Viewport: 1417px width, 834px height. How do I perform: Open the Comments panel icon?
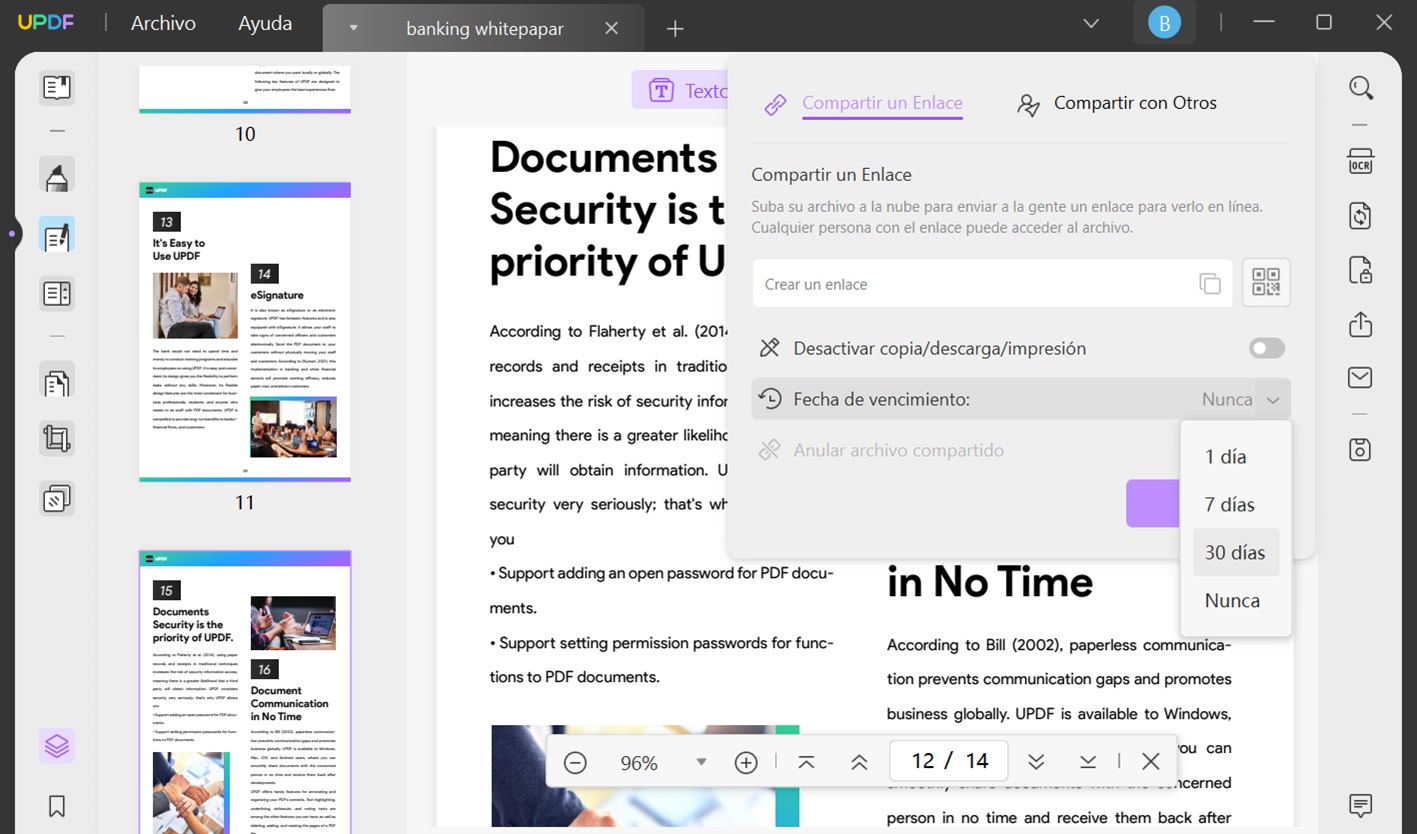[1360, 805]
